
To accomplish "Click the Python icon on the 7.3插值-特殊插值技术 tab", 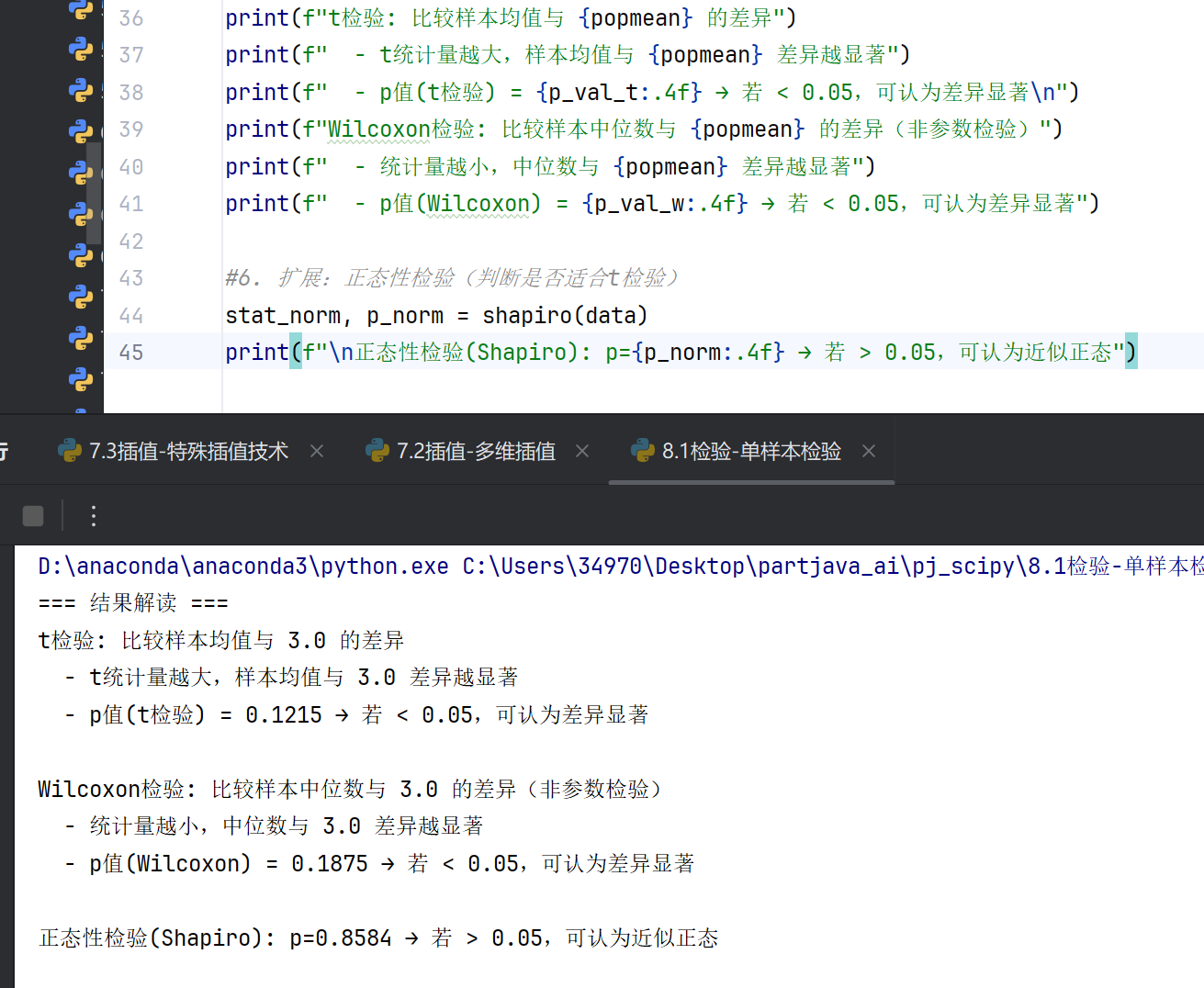I will tap(69, 451).
